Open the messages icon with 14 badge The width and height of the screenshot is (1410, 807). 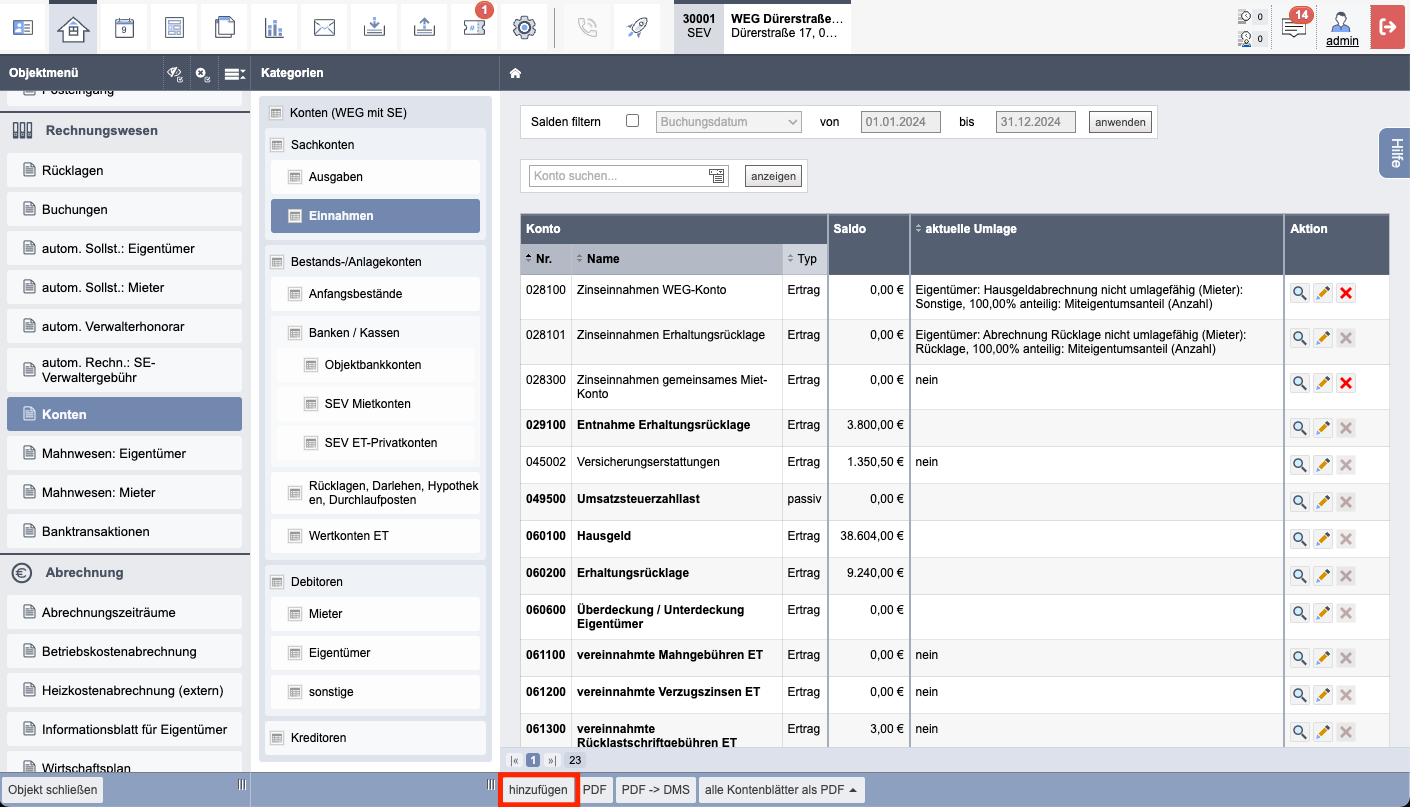(x=1294, y=26)
